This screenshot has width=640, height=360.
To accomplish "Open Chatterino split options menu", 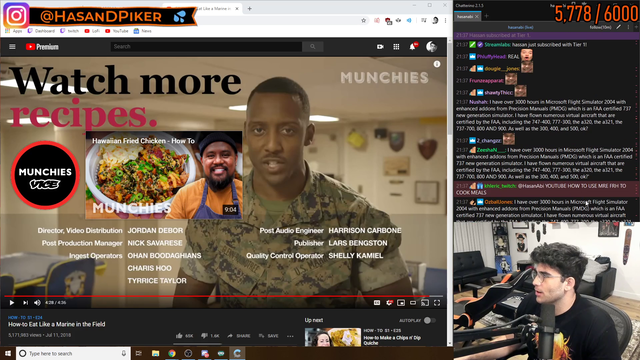I will click(628, 27).
